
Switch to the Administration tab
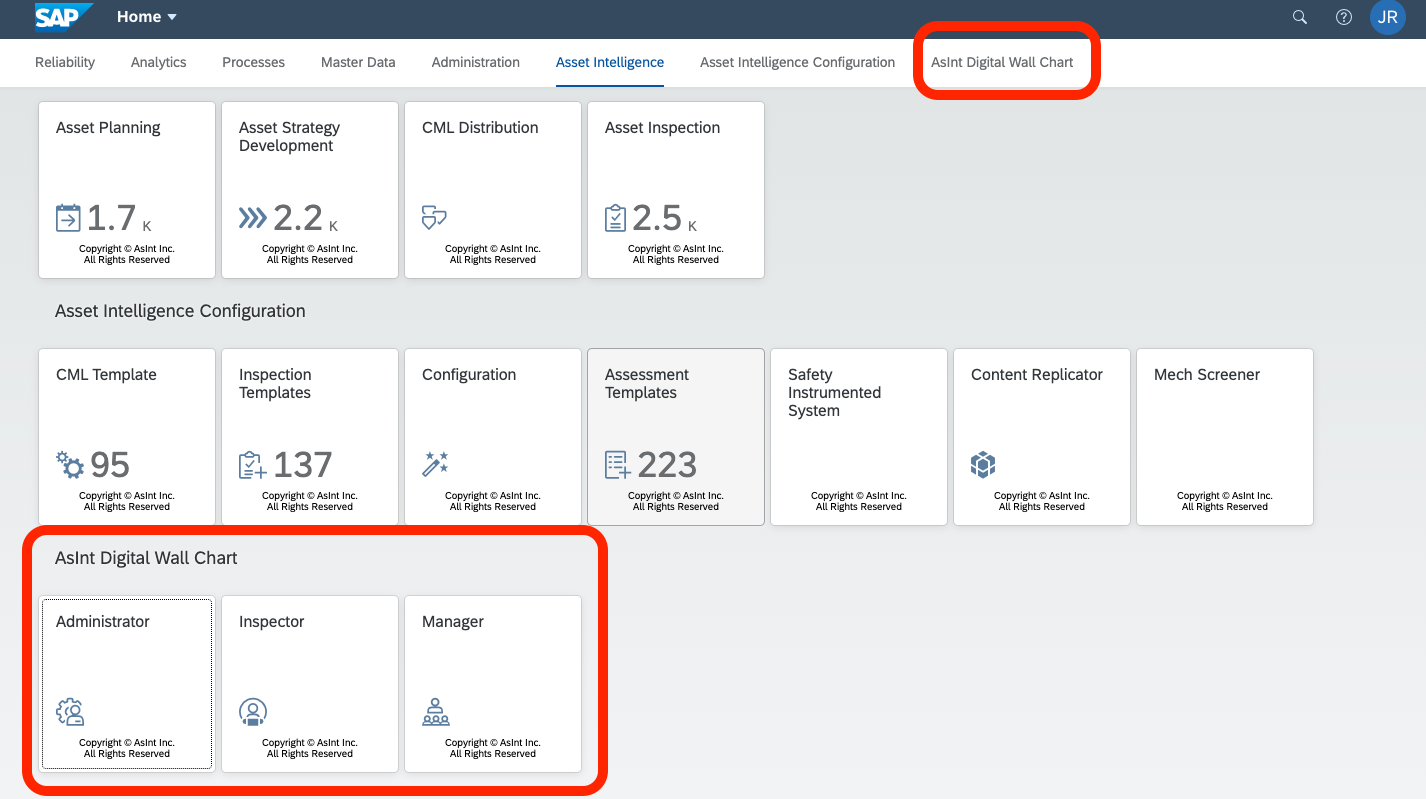pyautogui.click(x=476, y=62)
